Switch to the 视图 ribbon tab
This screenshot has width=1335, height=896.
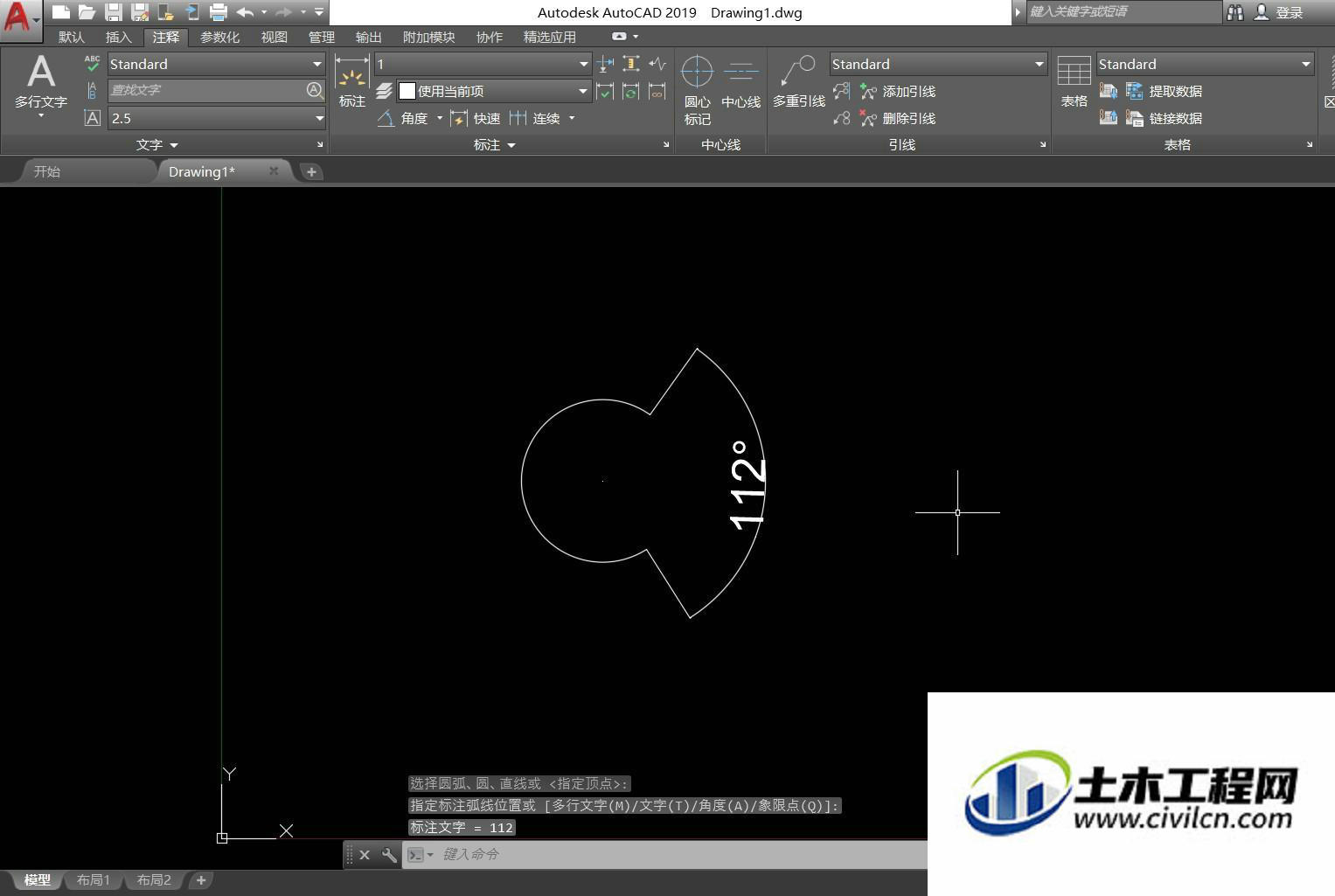[274, 37]
